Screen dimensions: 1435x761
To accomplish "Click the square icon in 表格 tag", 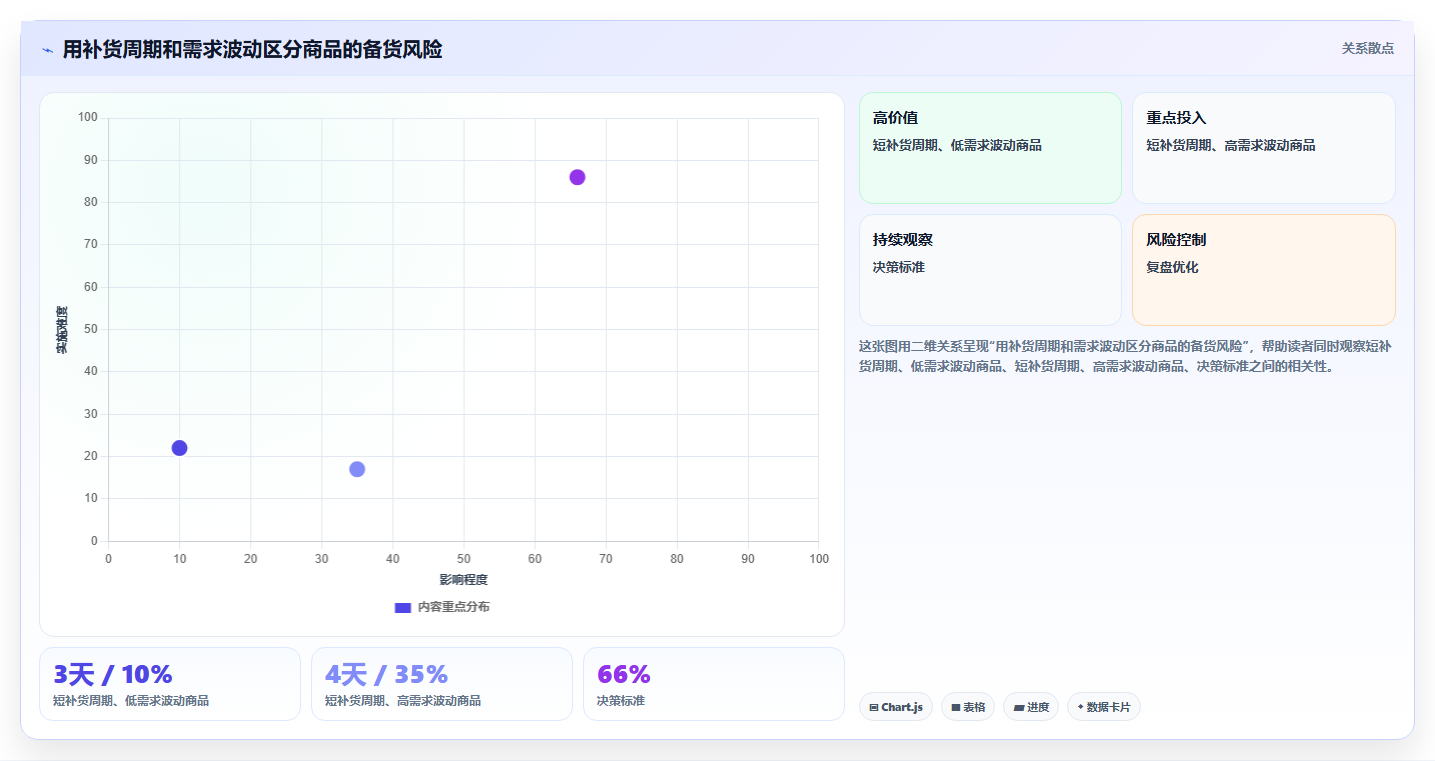I will (x=955, y=707).
